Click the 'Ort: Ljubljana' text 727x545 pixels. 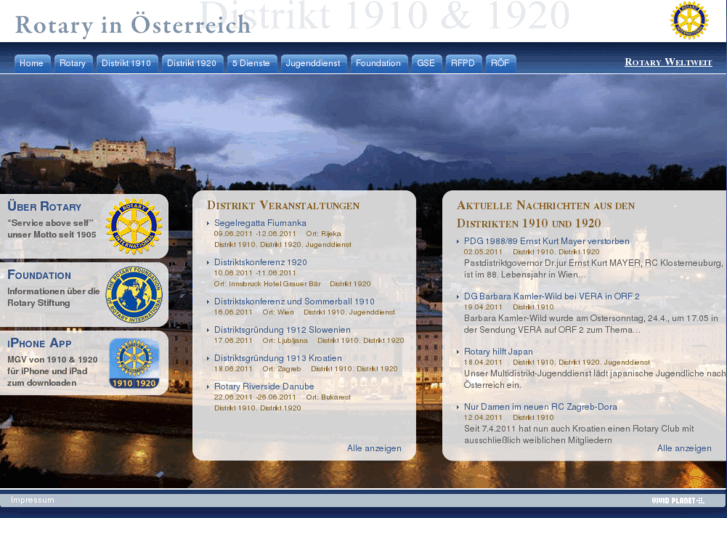click(x=285, y=340)
